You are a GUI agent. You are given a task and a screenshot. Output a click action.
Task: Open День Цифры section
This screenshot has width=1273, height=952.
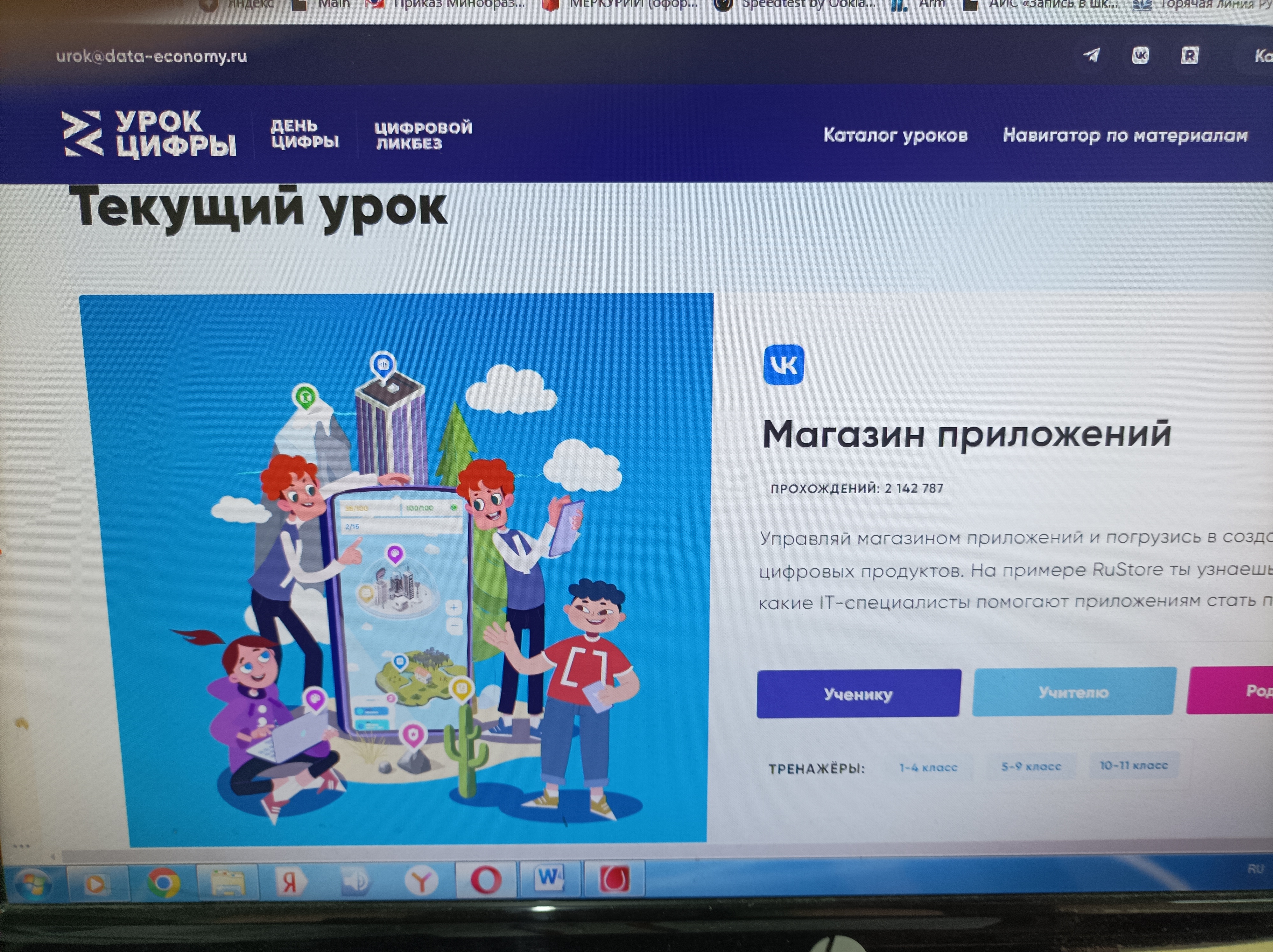[x=305, y=133]
